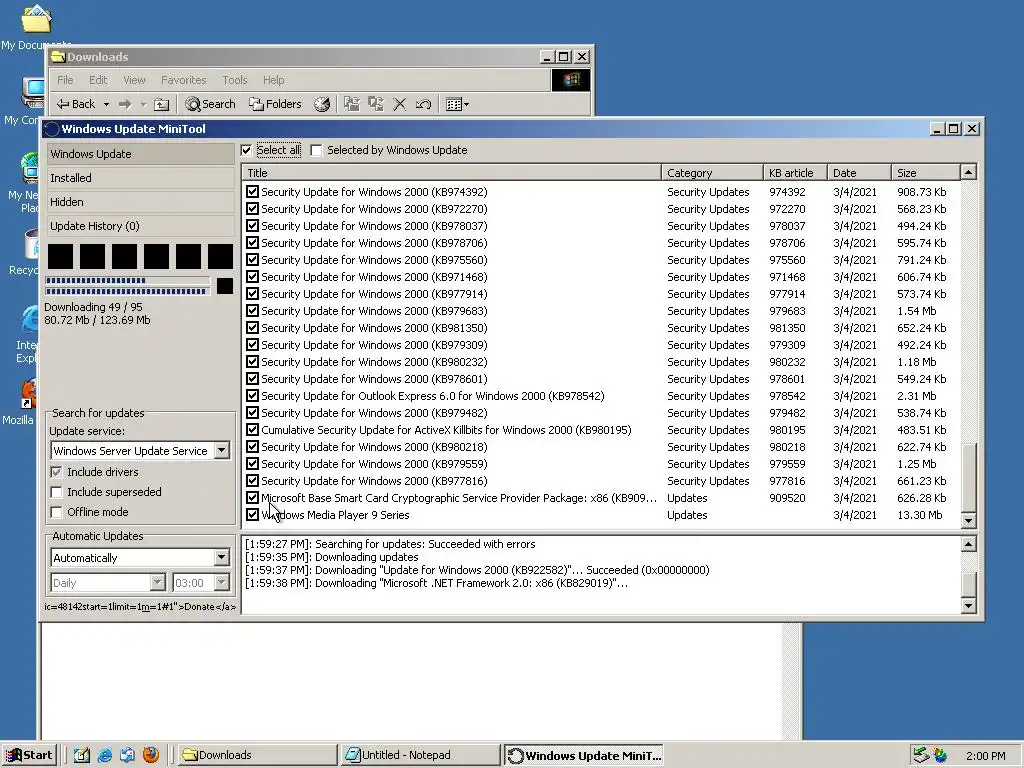Switch to the Downloads taskbar button
The width and height of the screenshot is (1024, 768).
point(257,755)
